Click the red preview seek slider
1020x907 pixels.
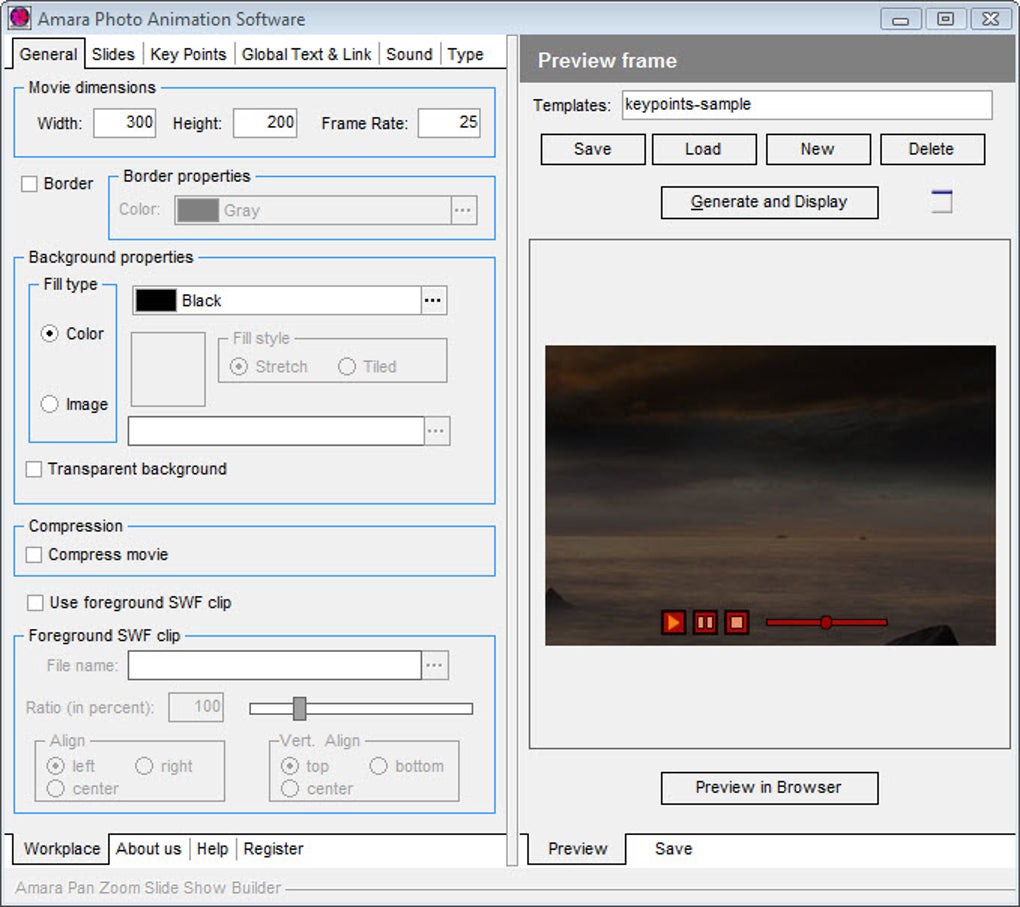826,623
